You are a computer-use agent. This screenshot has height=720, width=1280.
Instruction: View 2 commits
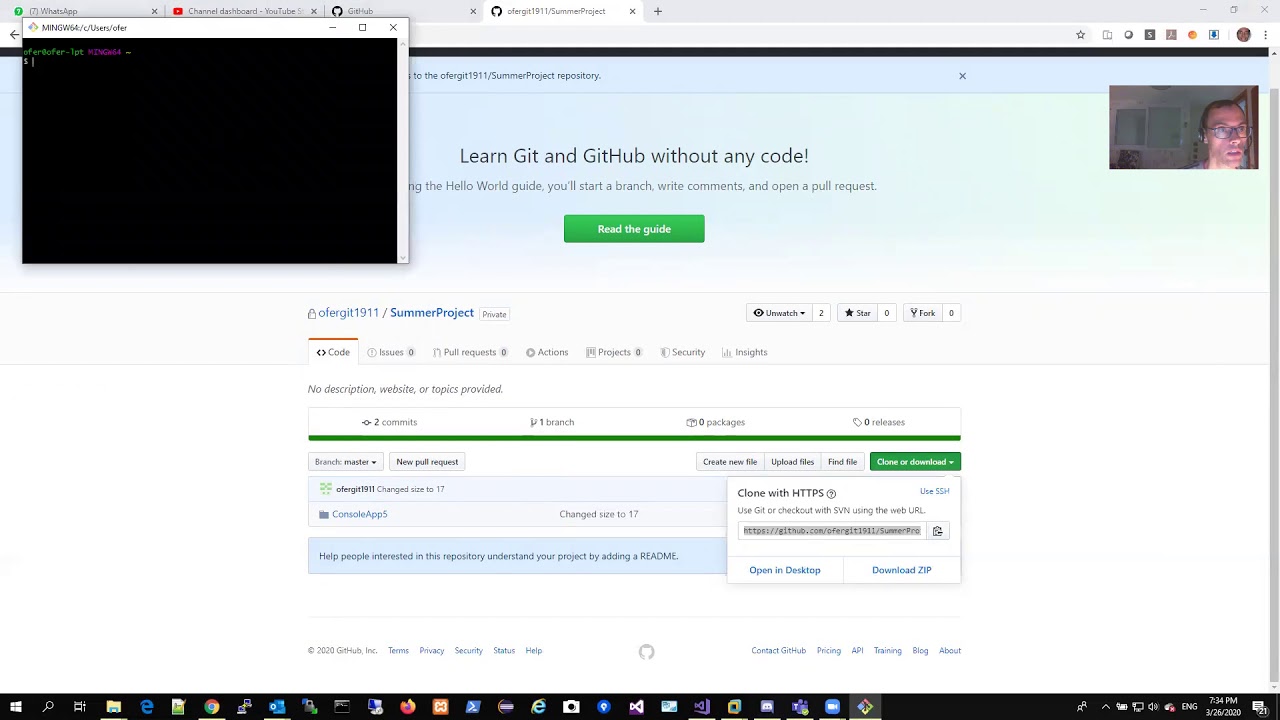pyautogui.click(x=390, y=422)
